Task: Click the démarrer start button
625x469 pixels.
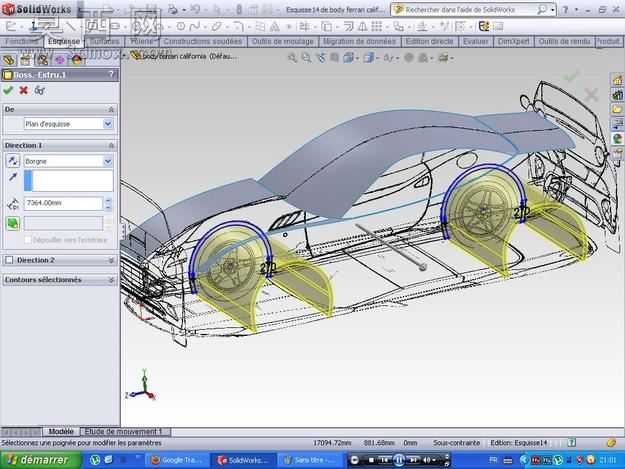Action: 40,460
